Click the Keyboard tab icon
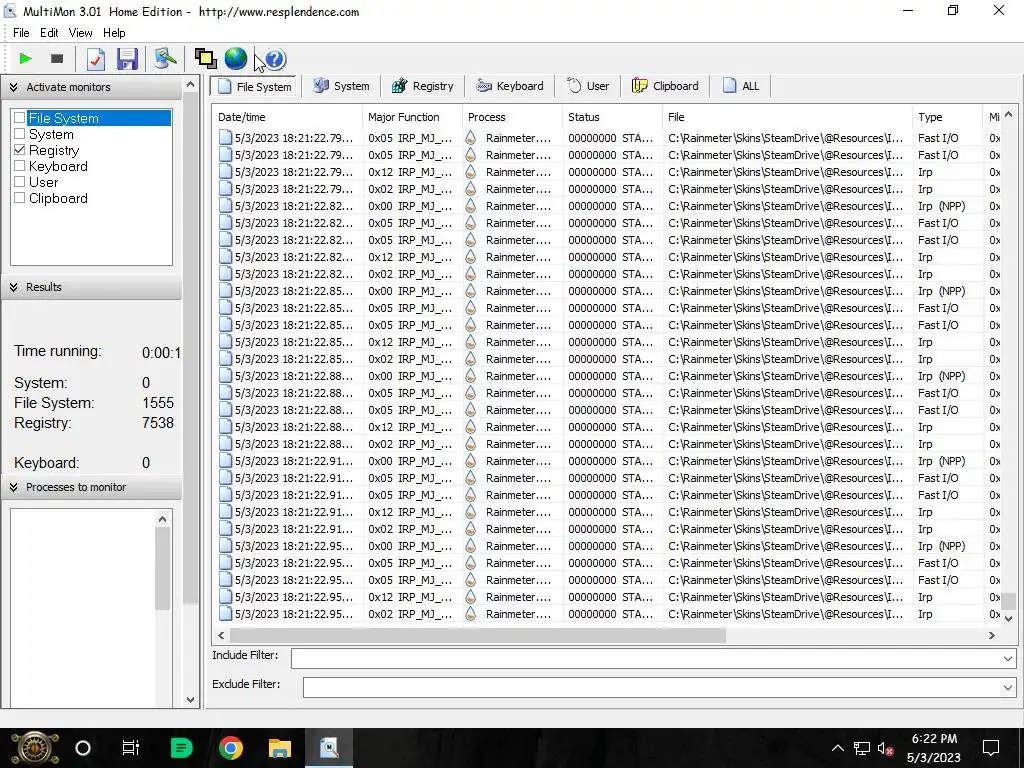1024x768 pixels. click(484, 86)
